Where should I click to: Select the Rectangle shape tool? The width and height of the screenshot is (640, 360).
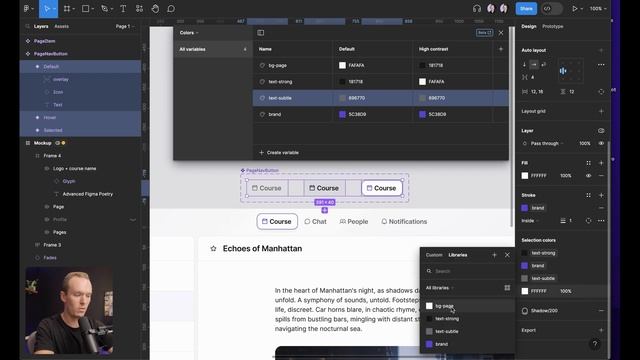click(x=88, y=9)
